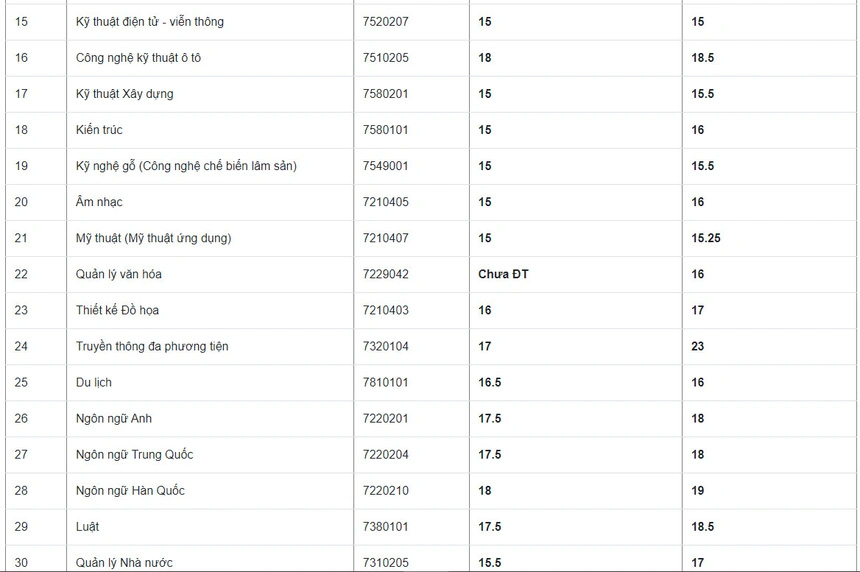Click major code 7220201
Image resolution: width=860 pixels, height=572 pixels.
pos(385,418)
